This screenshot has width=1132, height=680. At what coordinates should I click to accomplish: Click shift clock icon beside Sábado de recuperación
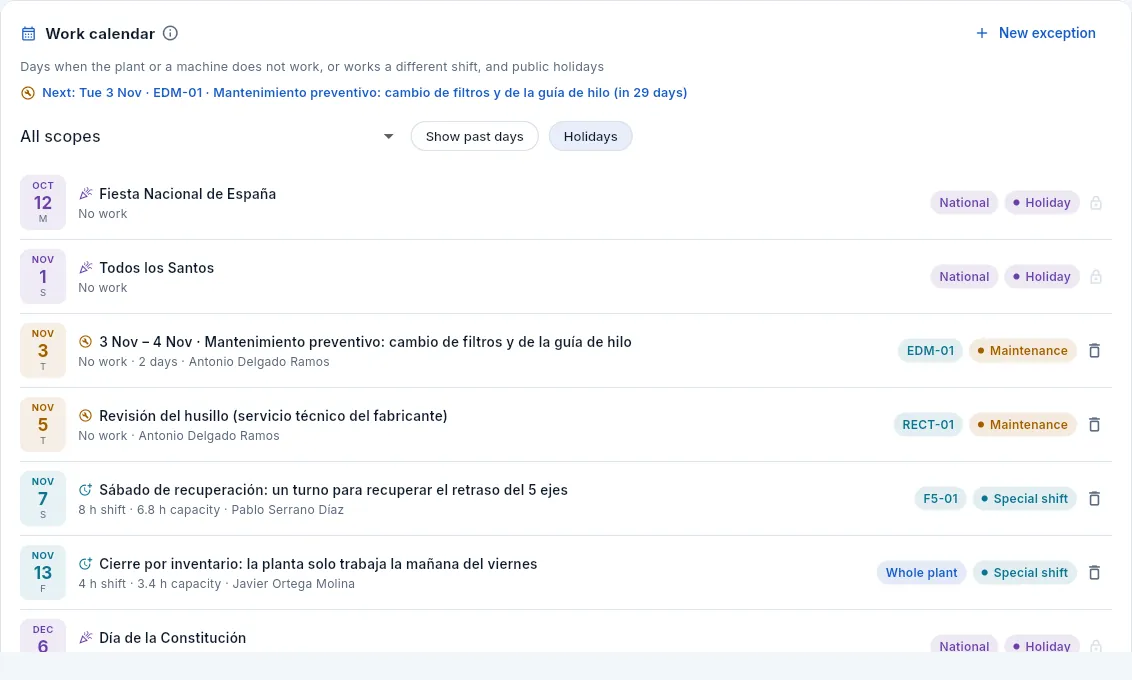coord(85,490)
